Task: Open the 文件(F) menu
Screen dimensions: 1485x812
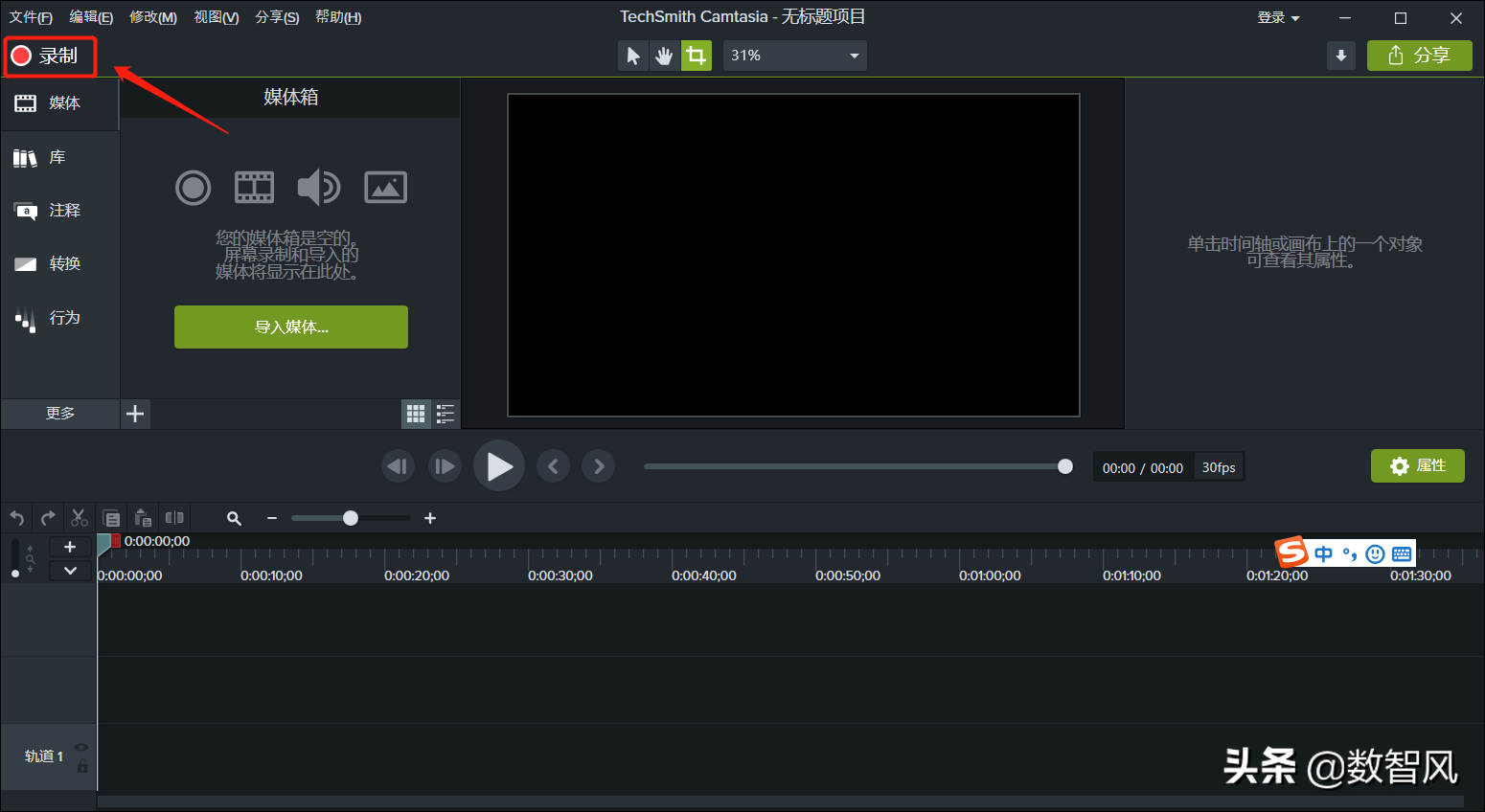Action: 31,17
